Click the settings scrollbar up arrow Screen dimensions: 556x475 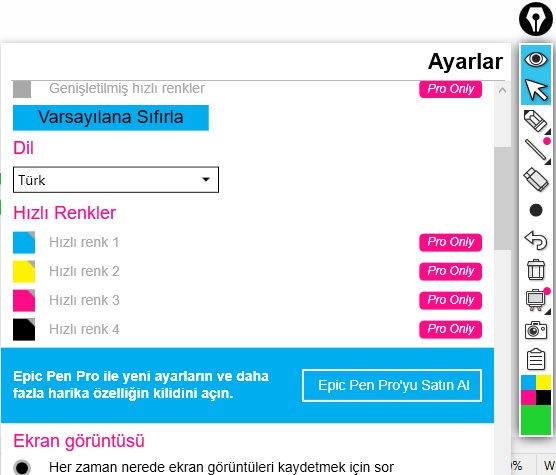[502, 90]
